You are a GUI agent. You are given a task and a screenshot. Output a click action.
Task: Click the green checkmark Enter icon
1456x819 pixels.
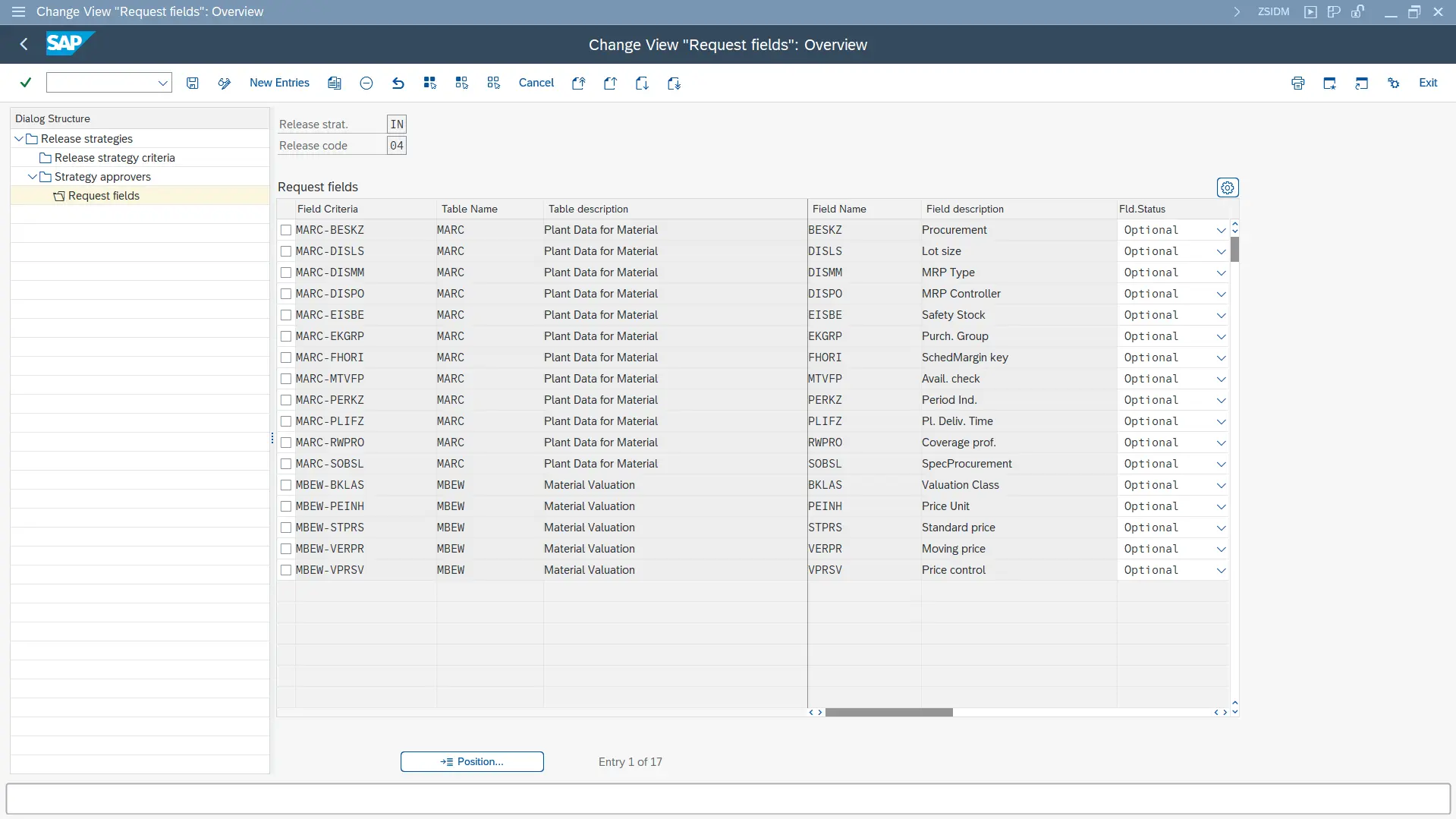pyautogui.click(x=26, y=83)
